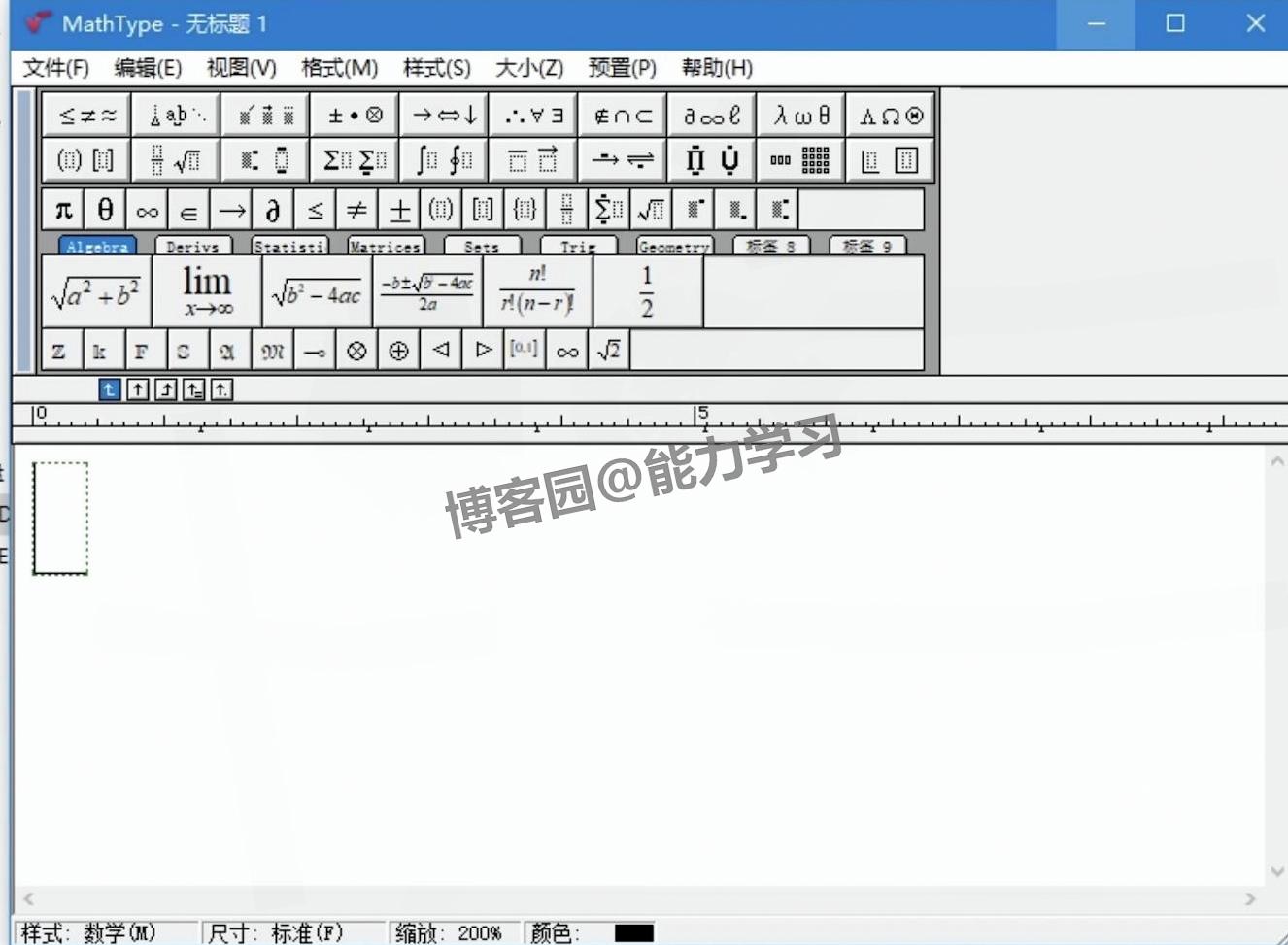1288x945 pixels.
Task: Switch to the Matrices tab
Action: coord(386,247)
